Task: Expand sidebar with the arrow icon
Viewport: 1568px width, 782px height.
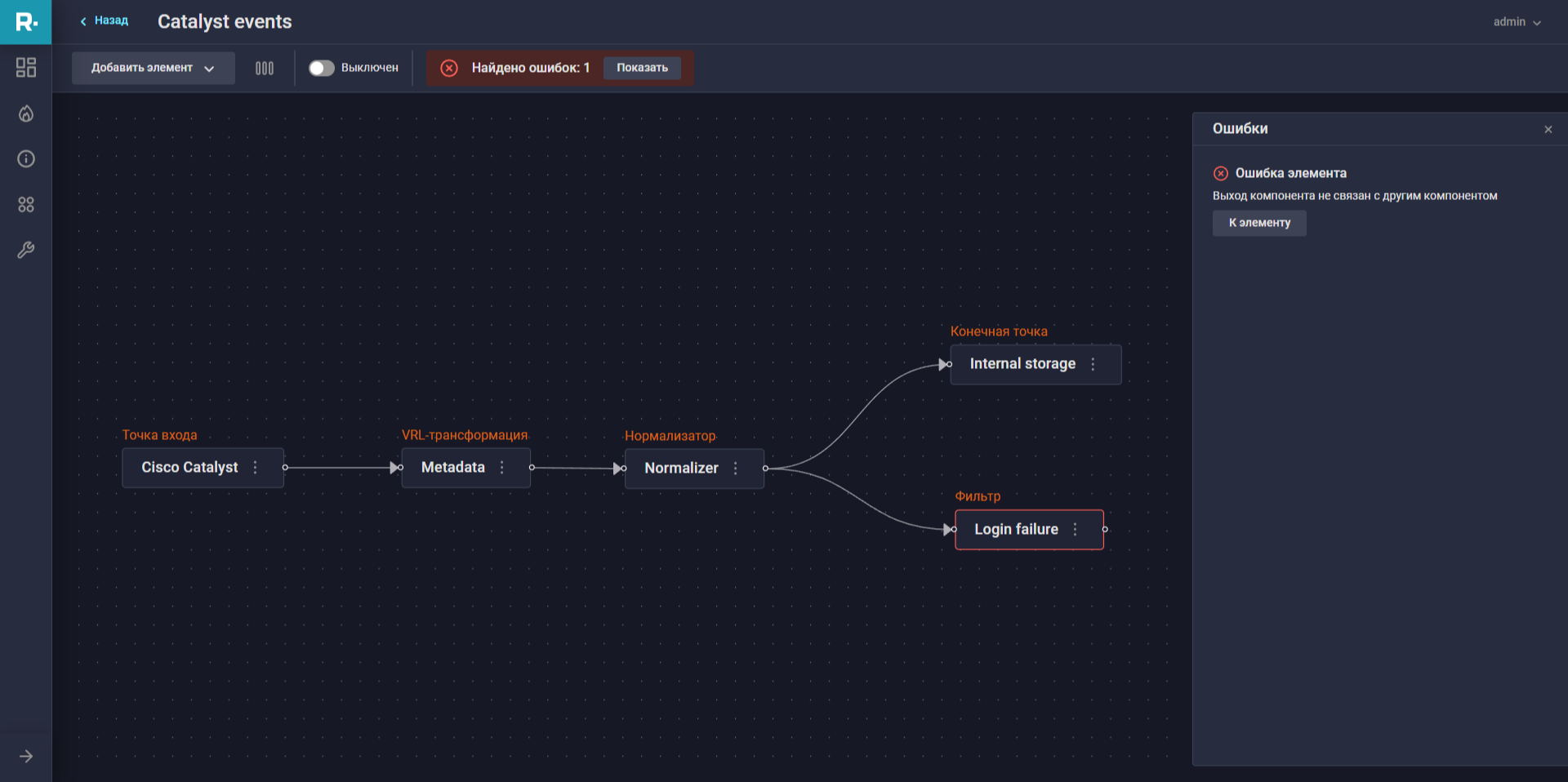Action: pos(26,757)
